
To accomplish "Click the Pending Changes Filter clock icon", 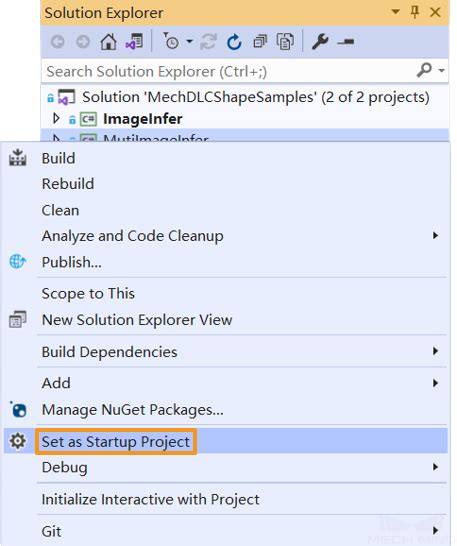I will click(x=171, y=41).
